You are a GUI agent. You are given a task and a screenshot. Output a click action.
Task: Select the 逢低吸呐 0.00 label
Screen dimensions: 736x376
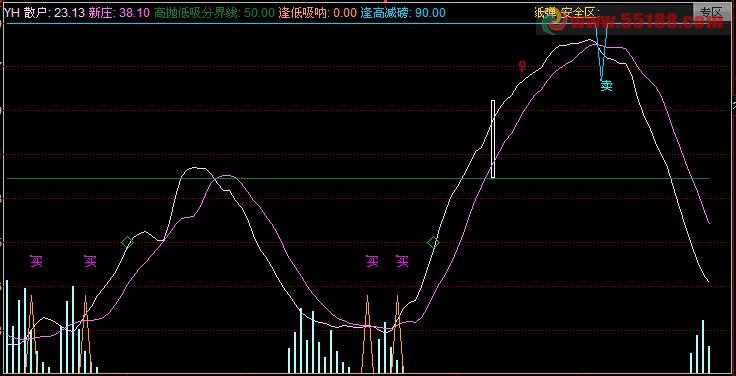coord(318,13)
